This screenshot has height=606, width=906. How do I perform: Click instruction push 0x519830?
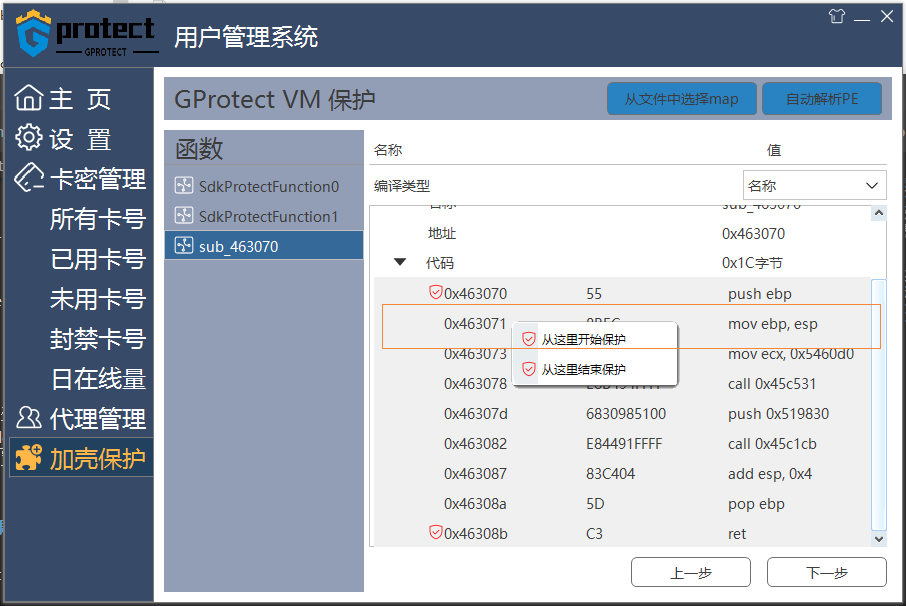(778, 414)
